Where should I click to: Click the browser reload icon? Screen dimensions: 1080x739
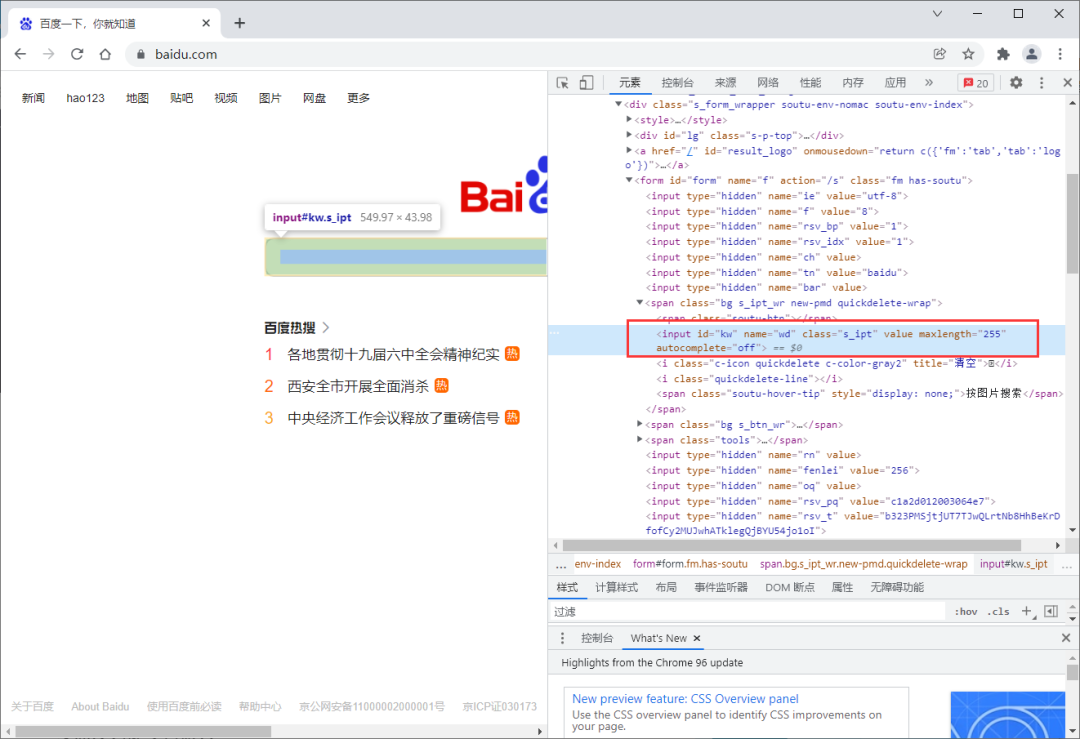(77, 54)
